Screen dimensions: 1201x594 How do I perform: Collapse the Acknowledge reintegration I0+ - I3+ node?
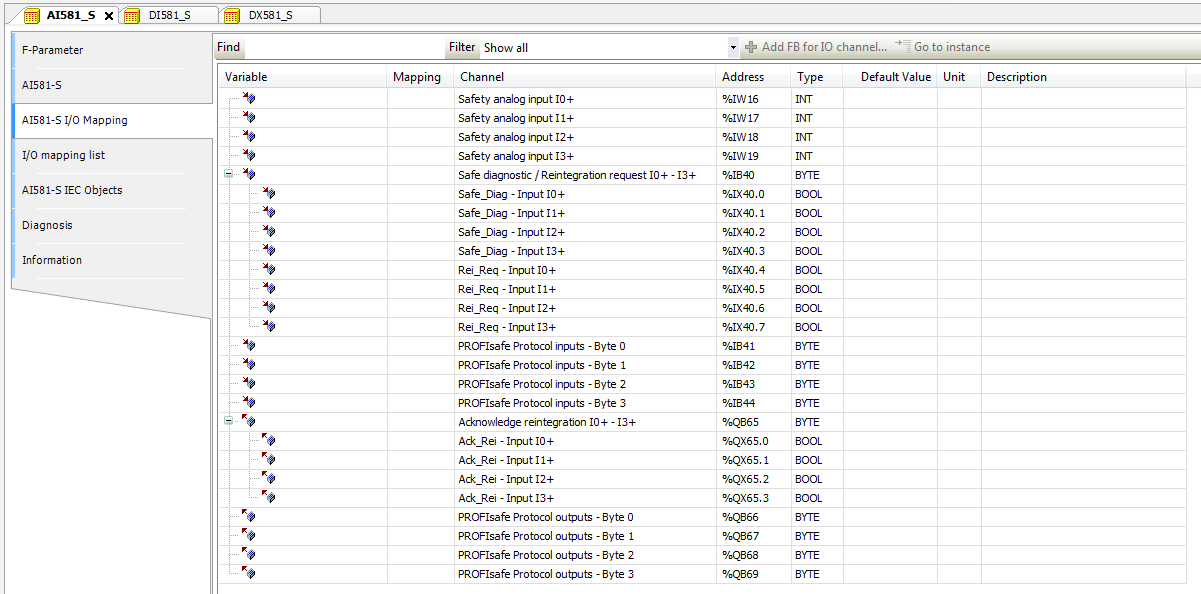click(x=229, y=422)
